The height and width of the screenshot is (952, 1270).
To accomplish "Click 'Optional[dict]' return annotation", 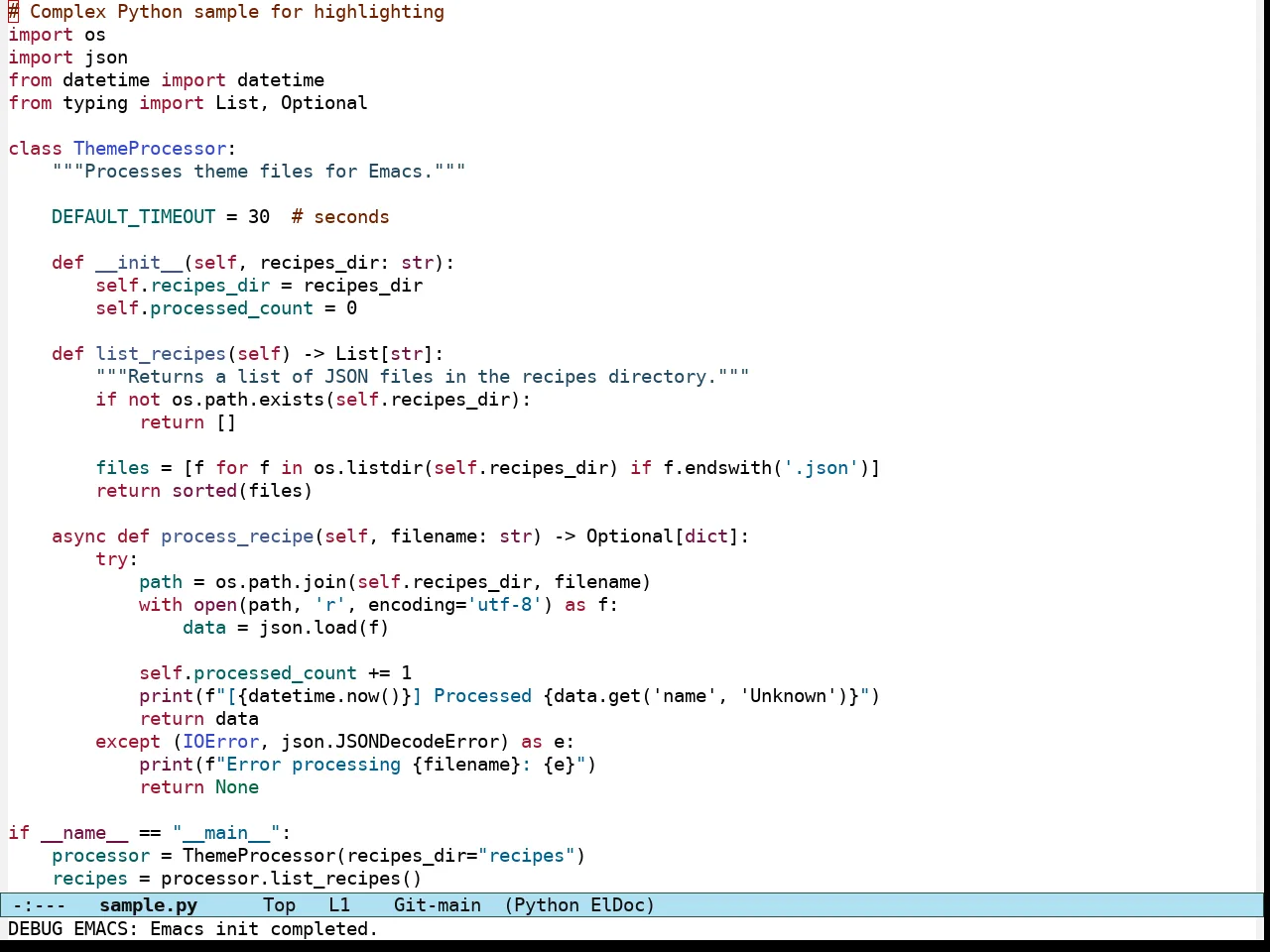I will pyautogui.click(x=663, y=536).
